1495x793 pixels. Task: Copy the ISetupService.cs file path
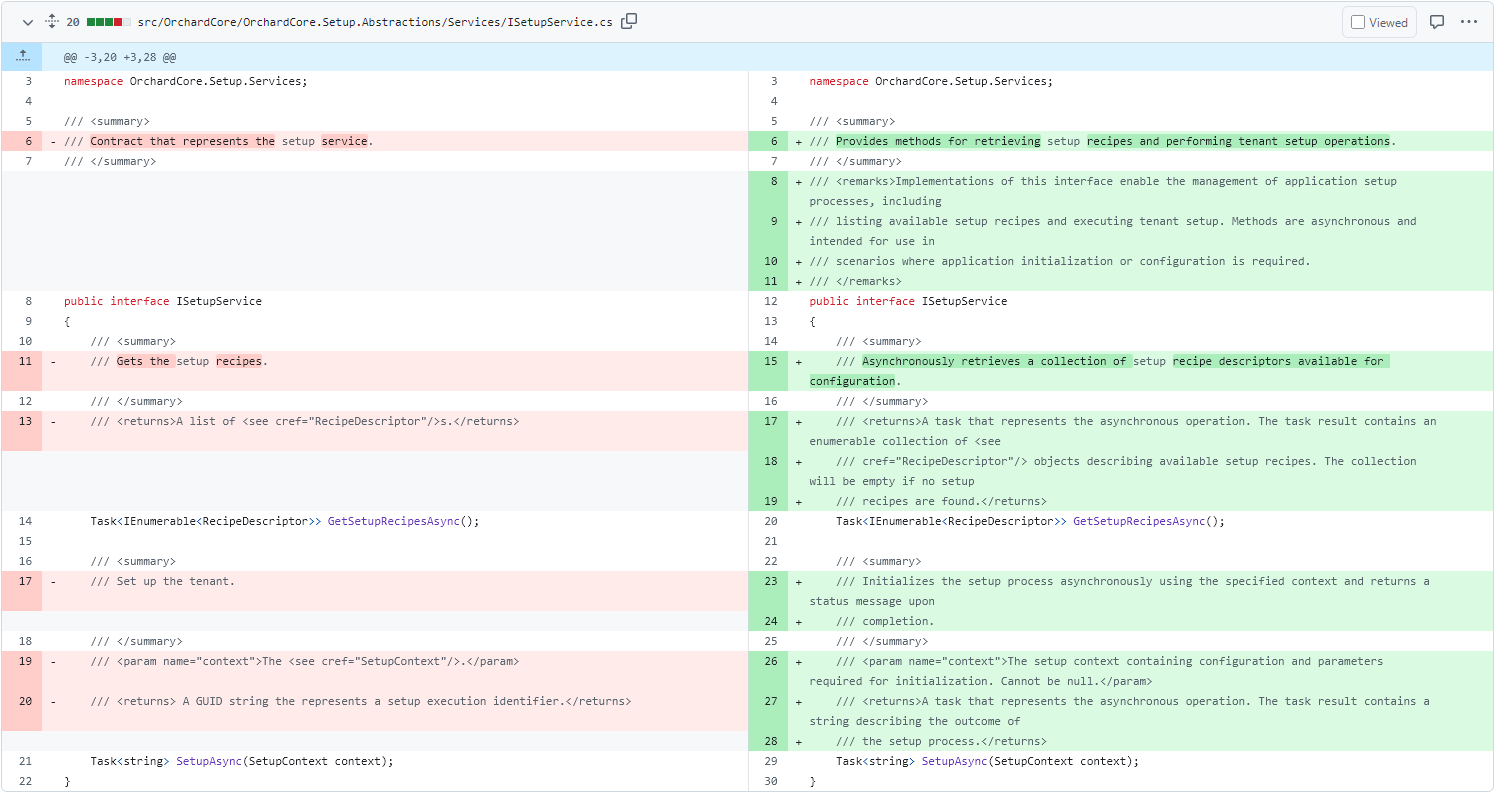tap(629, 21)
